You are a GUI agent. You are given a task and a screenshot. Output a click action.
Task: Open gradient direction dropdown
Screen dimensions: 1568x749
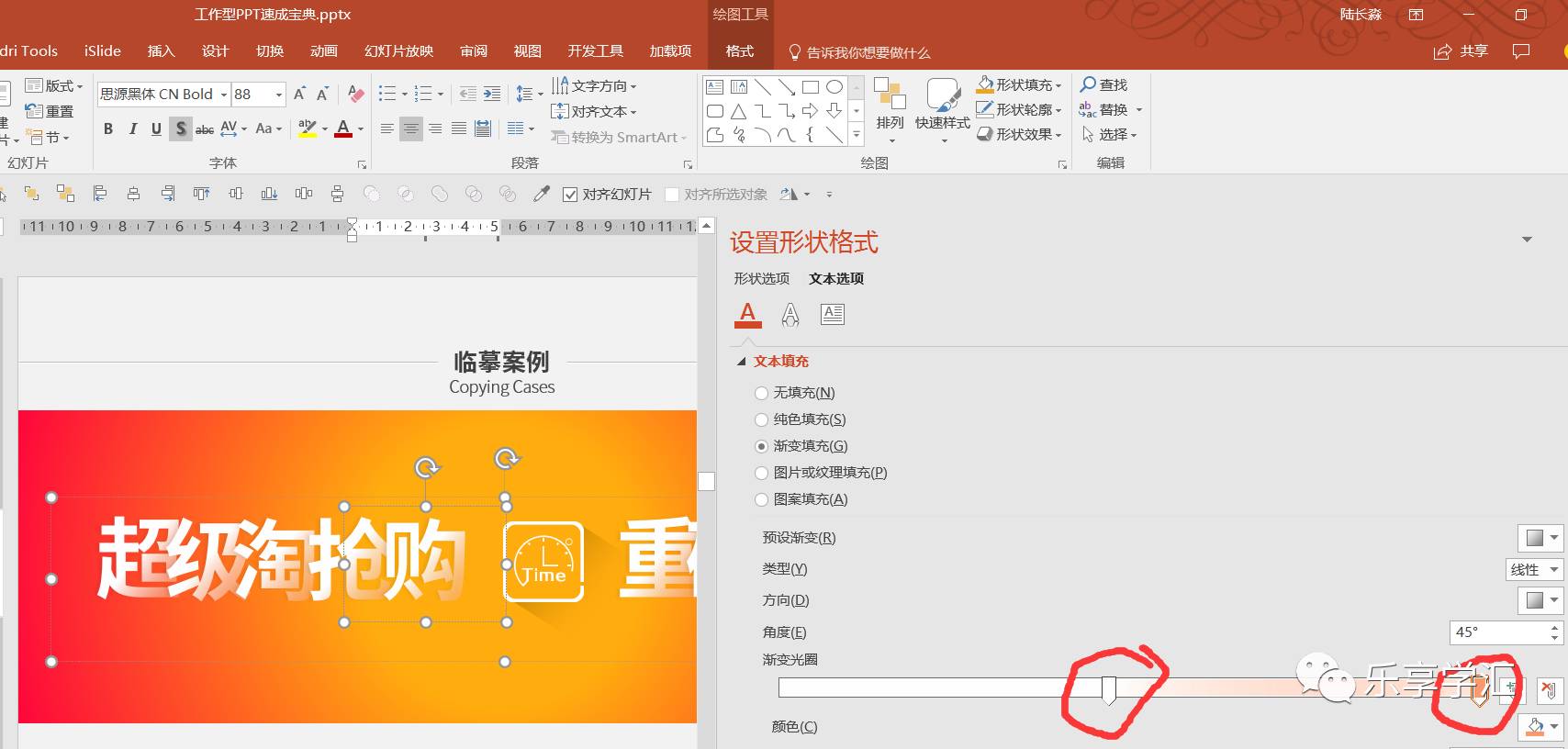point(1540,600)
